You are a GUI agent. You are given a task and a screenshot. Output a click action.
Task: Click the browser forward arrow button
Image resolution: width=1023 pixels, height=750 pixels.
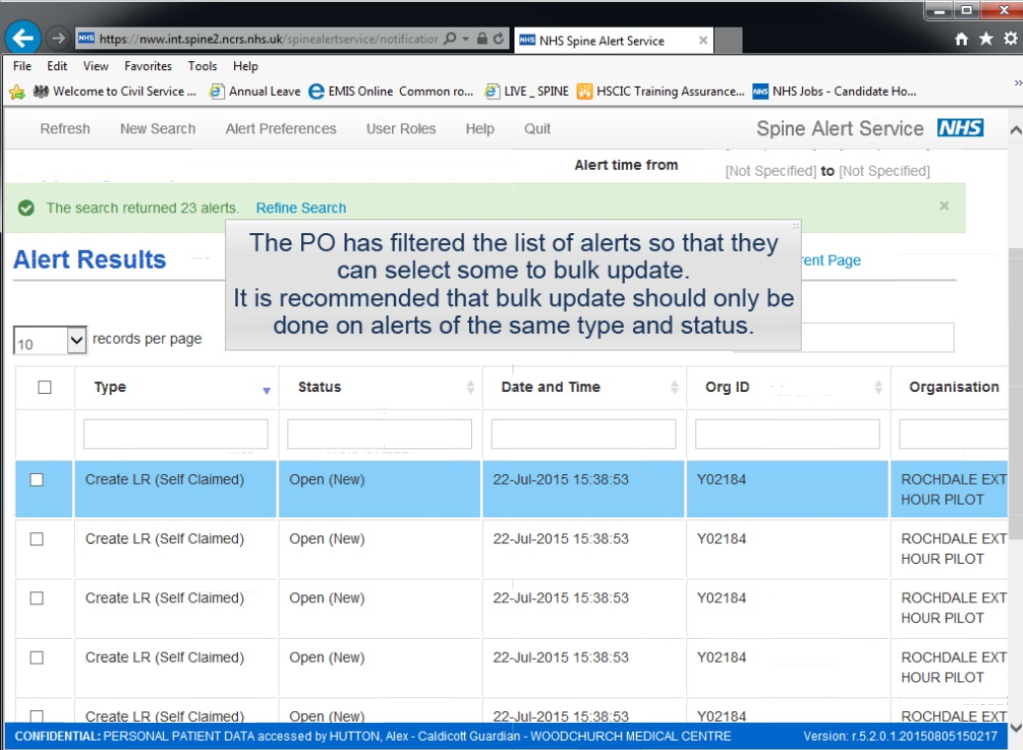coord(58,38)
